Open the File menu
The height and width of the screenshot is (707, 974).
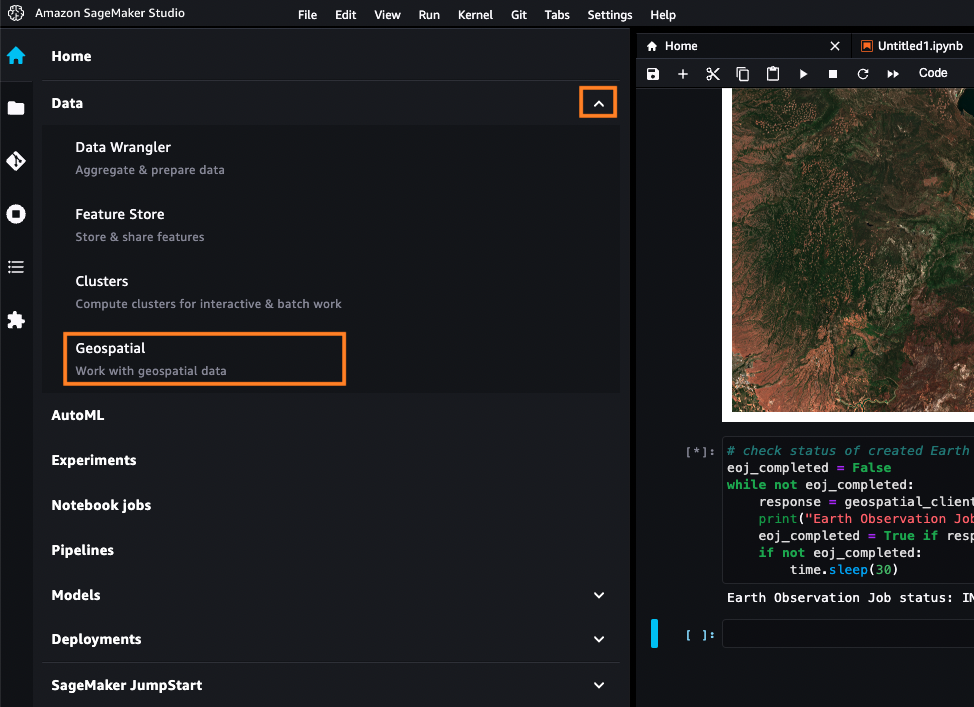click(307, 15)
